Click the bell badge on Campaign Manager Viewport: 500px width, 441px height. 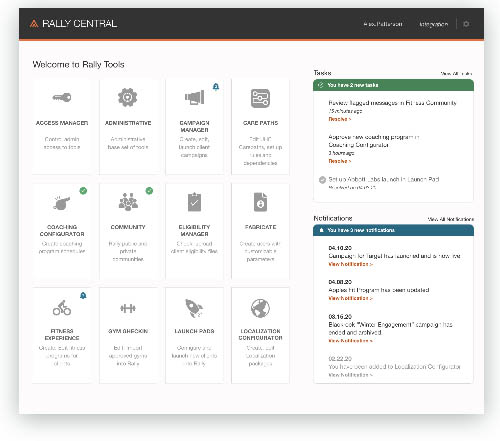(216, 87)
